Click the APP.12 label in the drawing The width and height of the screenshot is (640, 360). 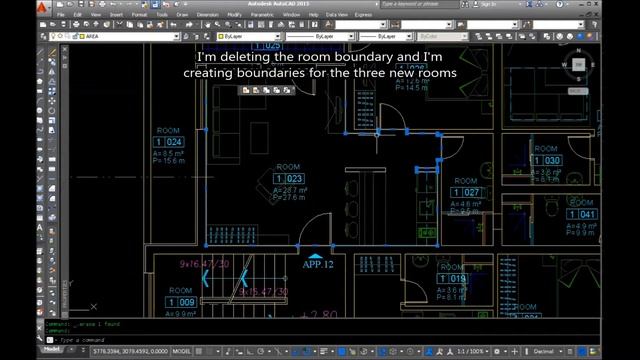[x=318, y=264]
